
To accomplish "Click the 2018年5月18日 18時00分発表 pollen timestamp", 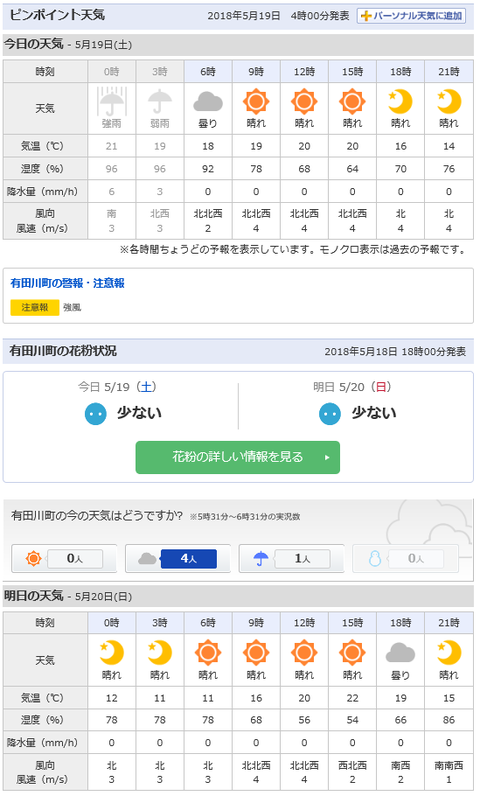I will [395, 351].
